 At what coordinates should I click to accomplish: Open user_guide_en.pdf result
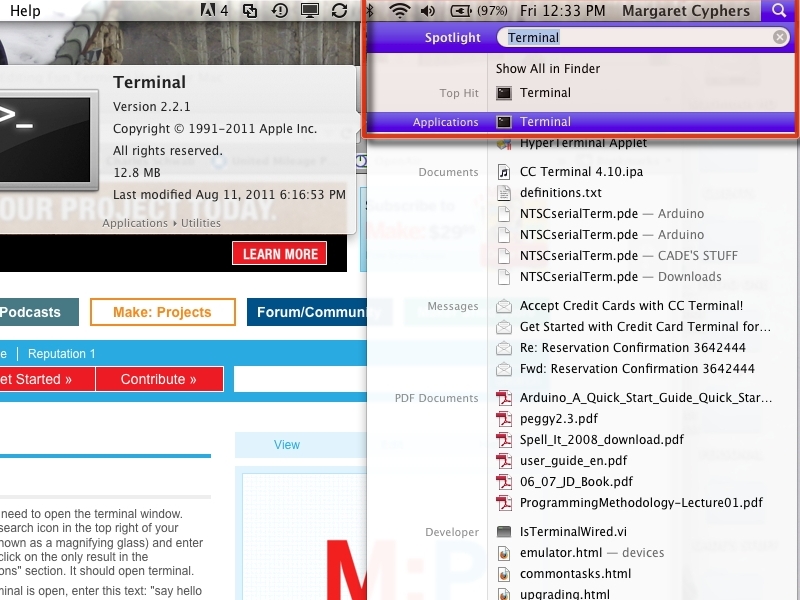[573, 461]
